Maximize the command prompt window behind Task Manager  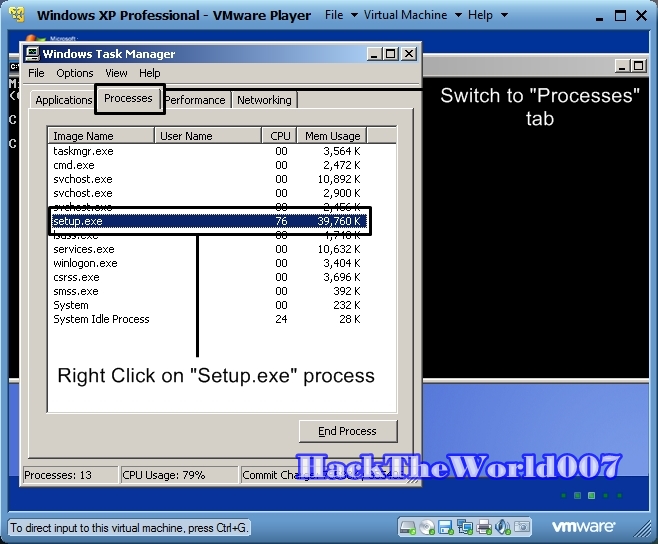tap(638, 66)
